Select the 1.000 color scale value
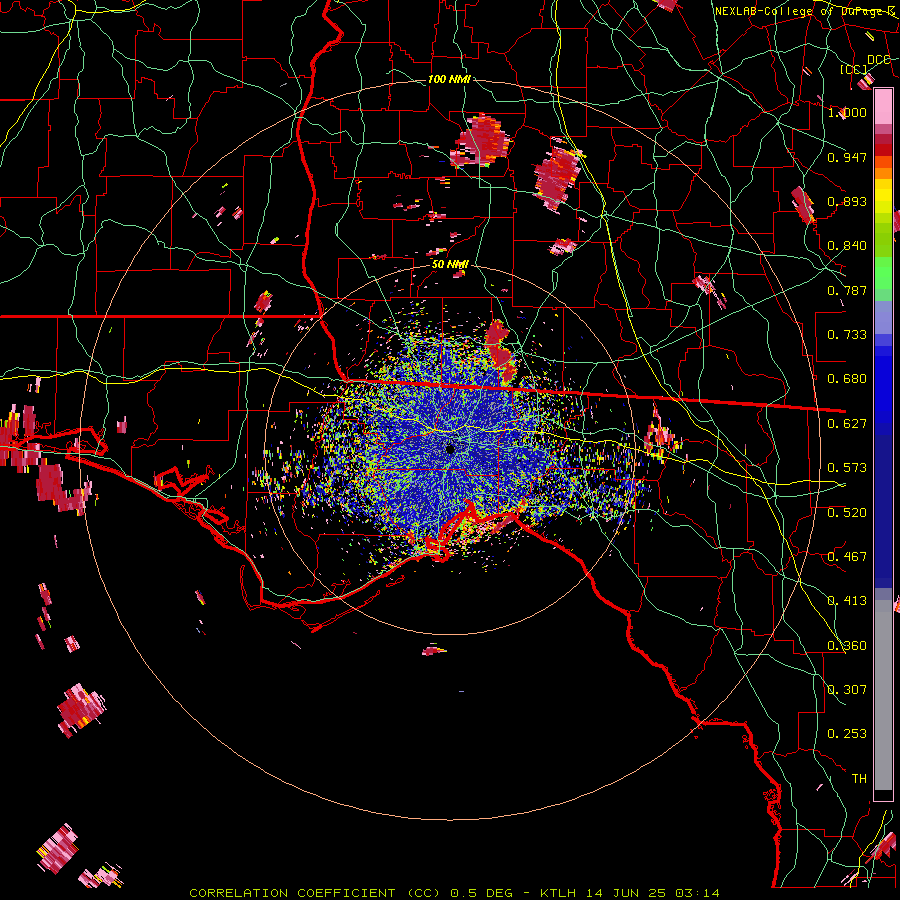The width and height of the screenshot is (900, 900). 847,112
